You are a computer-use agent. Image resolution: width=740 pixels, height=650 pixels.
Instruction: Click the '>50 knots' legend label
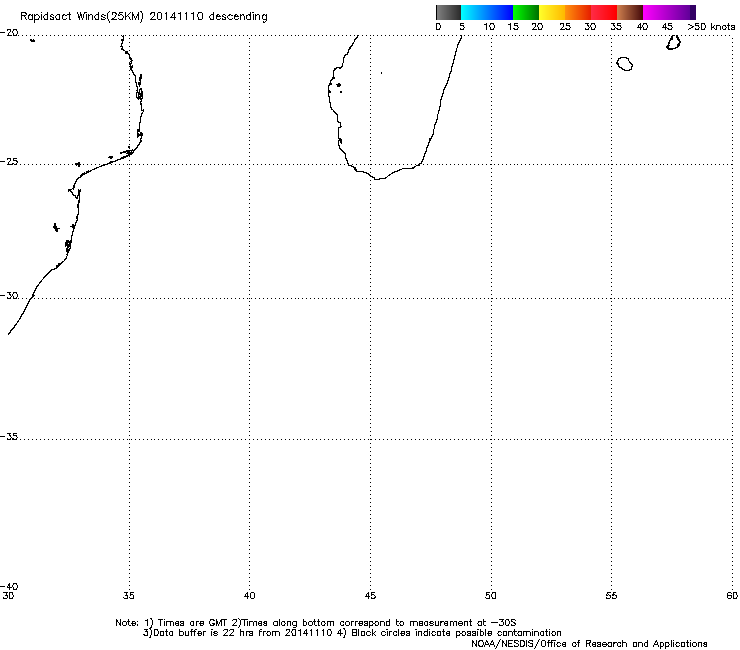pyautogui.click(x=711, y=26)
